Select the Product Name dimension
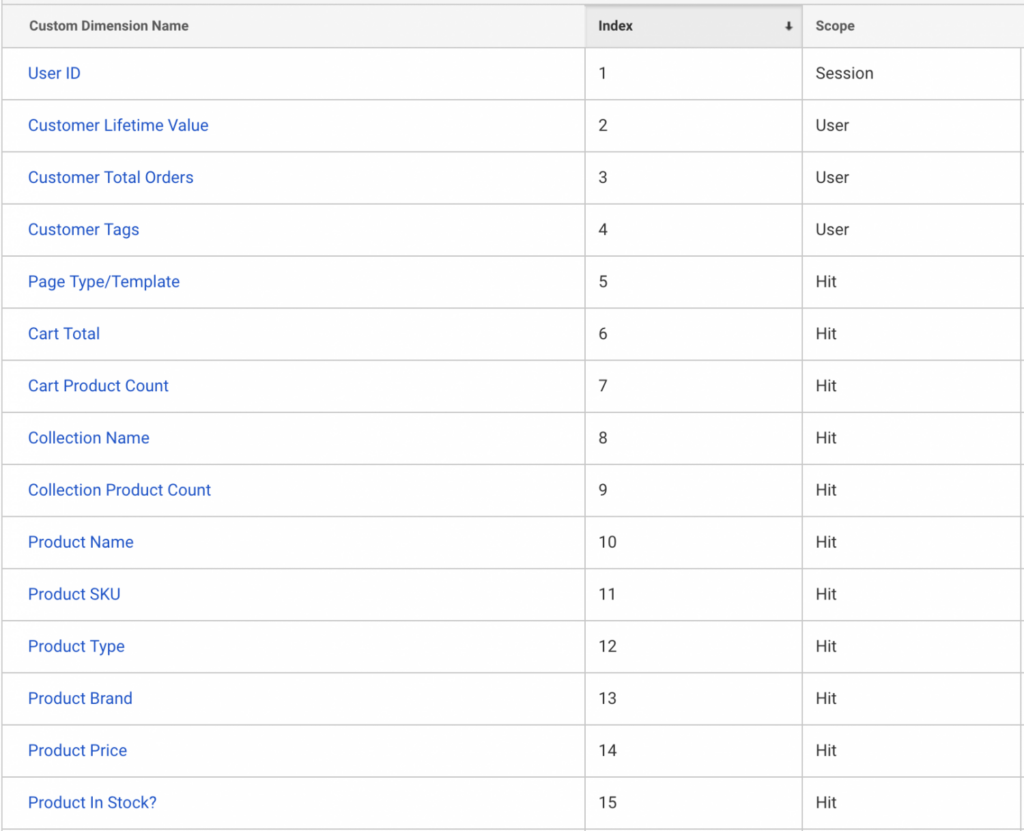The height and width of the screenshot is (831, 1024). 81,542
